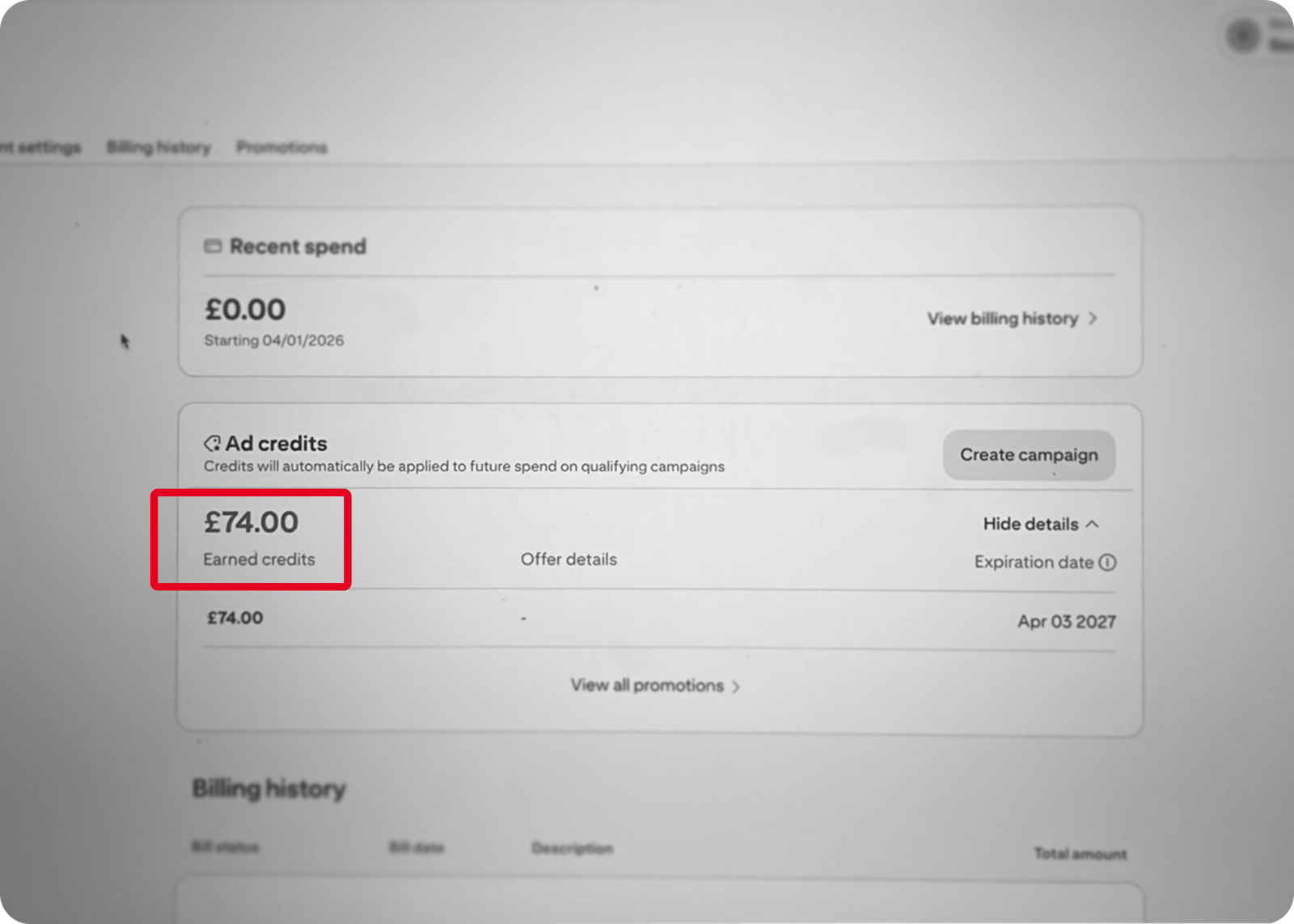1294x924 pixels.
Task: Open the View billing history link
Action: [x=1002, y=319]
